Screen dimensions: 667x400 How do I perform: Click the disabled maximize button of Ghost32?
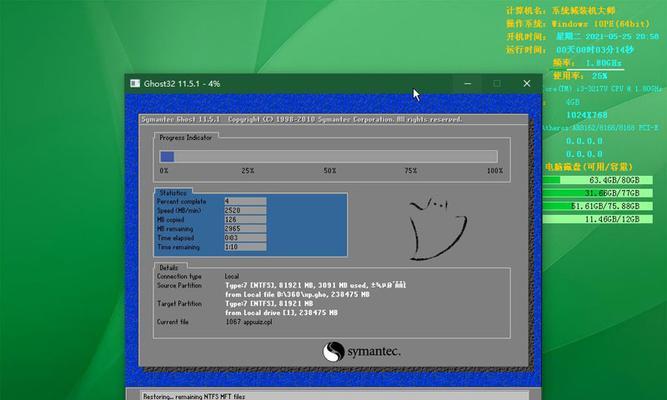497,83
